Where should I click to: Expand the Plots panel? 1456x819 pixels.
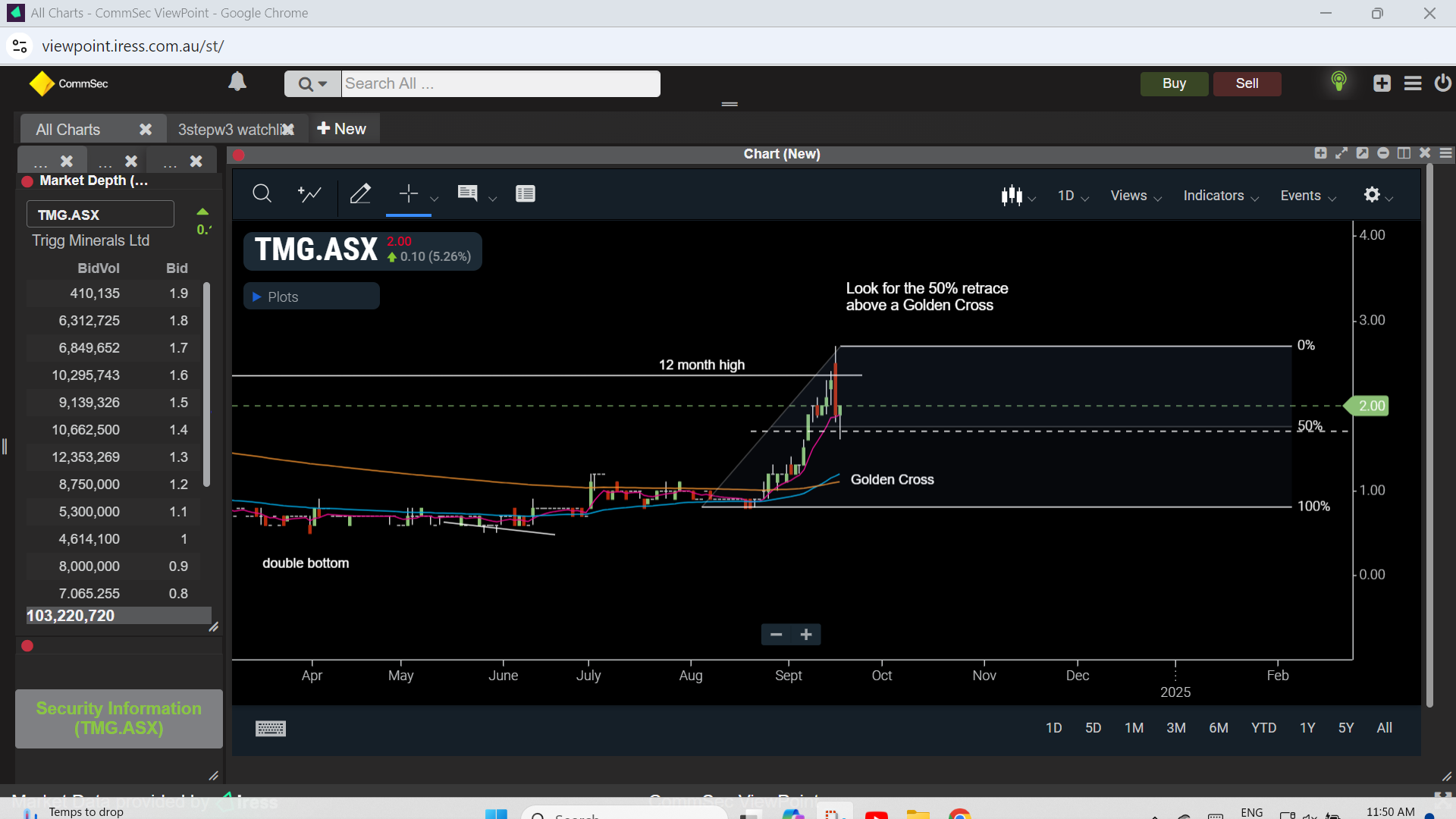pos(311,297)
